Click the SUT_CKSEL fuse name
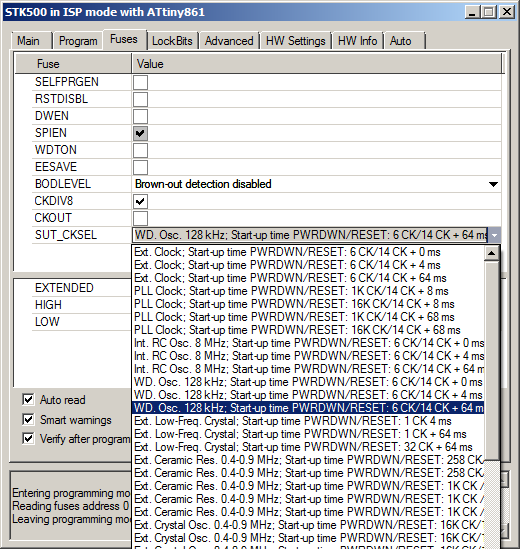The width and height of the screenshot is (520, 549). coord(66,235)
